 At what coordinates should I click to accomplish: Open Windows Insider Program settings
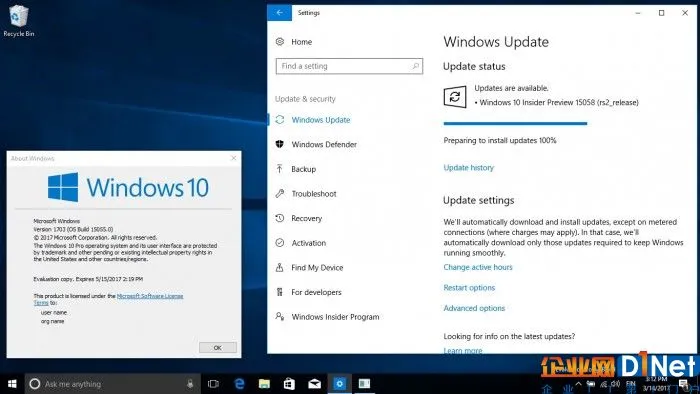[335, 317]
